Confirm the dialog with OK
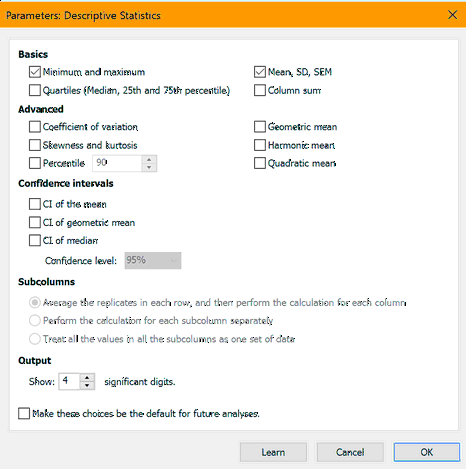The width and height of the screenshot is (466, 469). pyautogui.click(x=427, y=452)
